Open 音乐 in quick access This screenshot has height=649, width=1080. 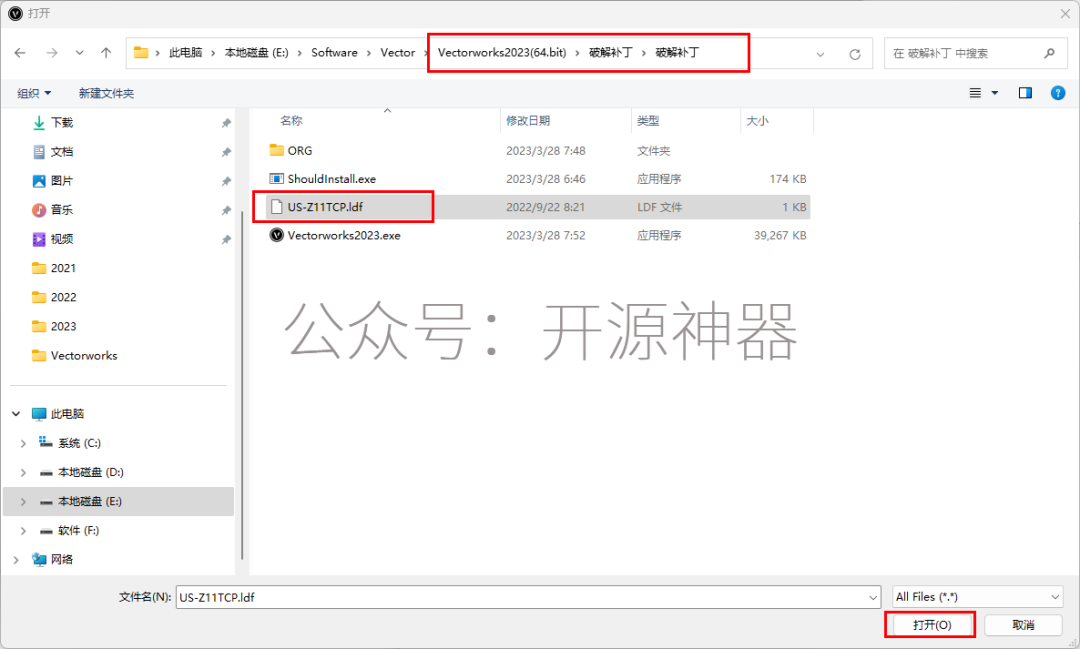pyautogui.click(x=62, y=209)
